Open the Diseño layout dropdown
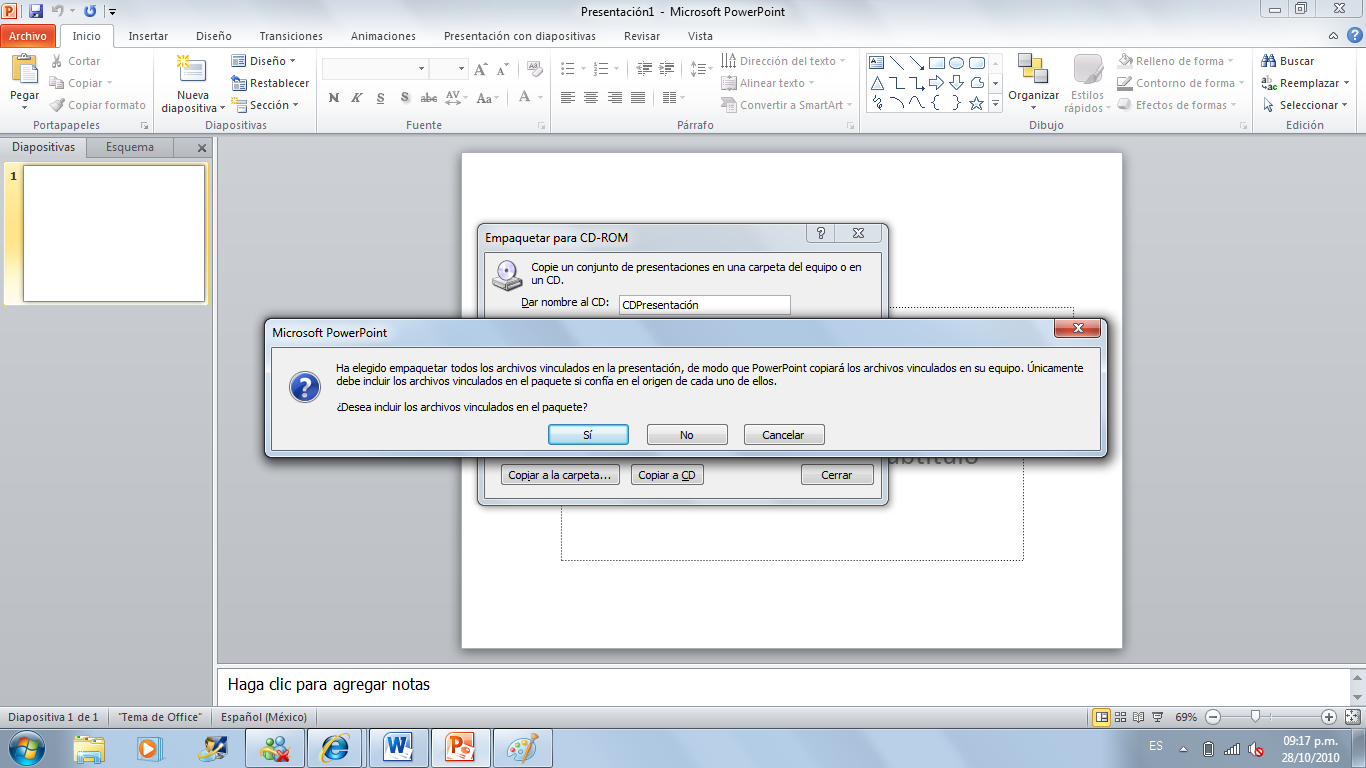Viewport: 1366px width, 768px height. (x=263, y=61)
